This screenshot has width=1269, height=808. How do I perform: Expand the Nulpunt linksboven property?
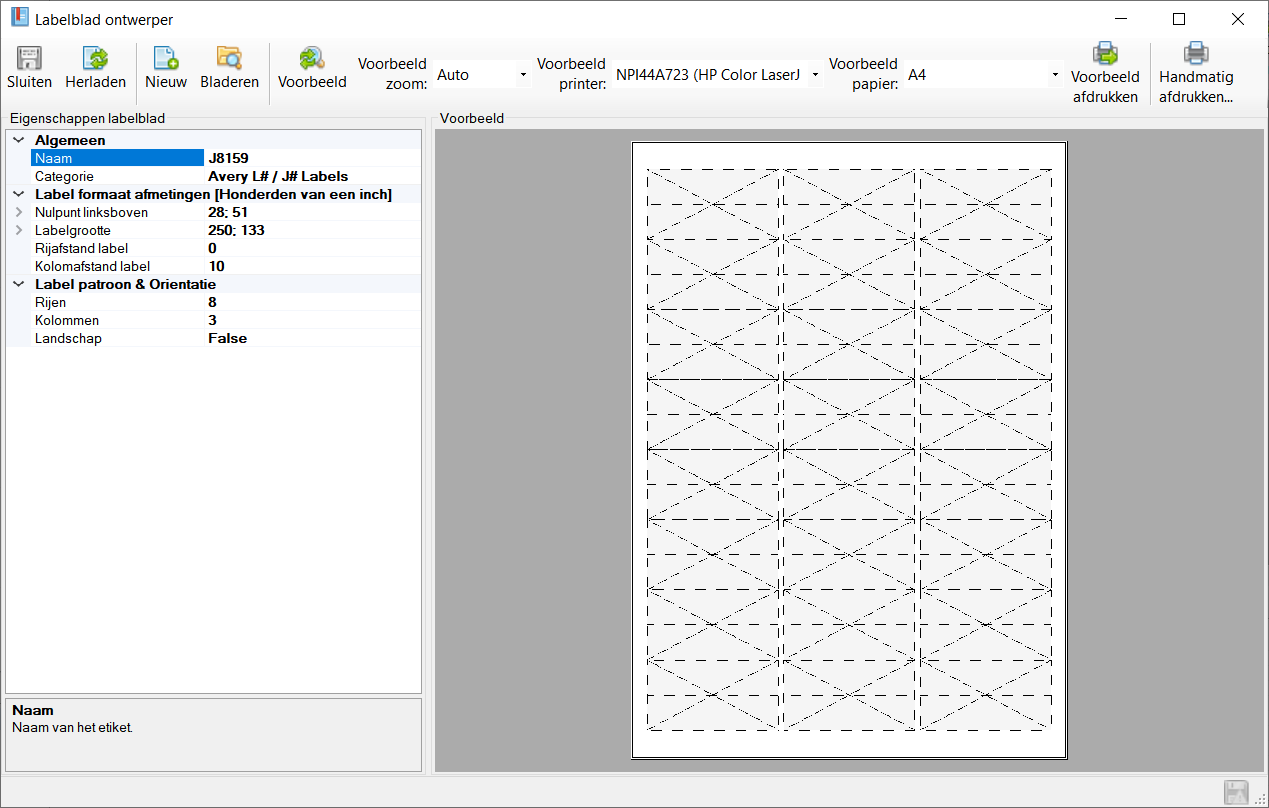pyautogui.click(x=18, y=212)
